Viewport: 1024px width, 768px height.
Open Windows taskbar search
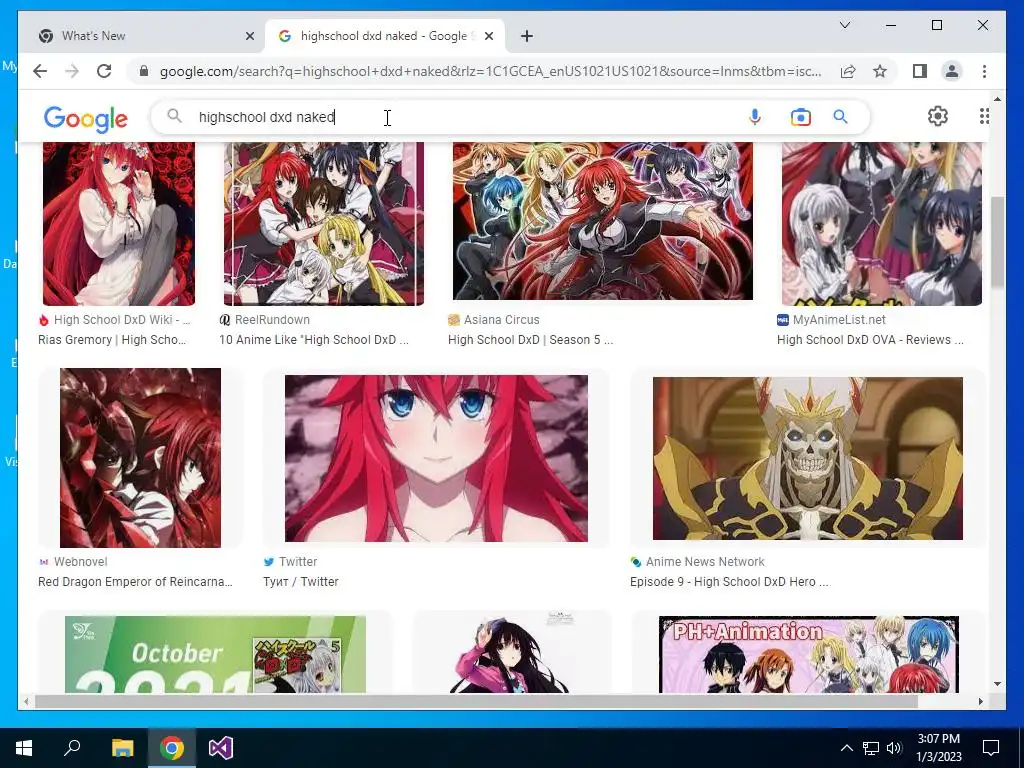click(72, 748)
